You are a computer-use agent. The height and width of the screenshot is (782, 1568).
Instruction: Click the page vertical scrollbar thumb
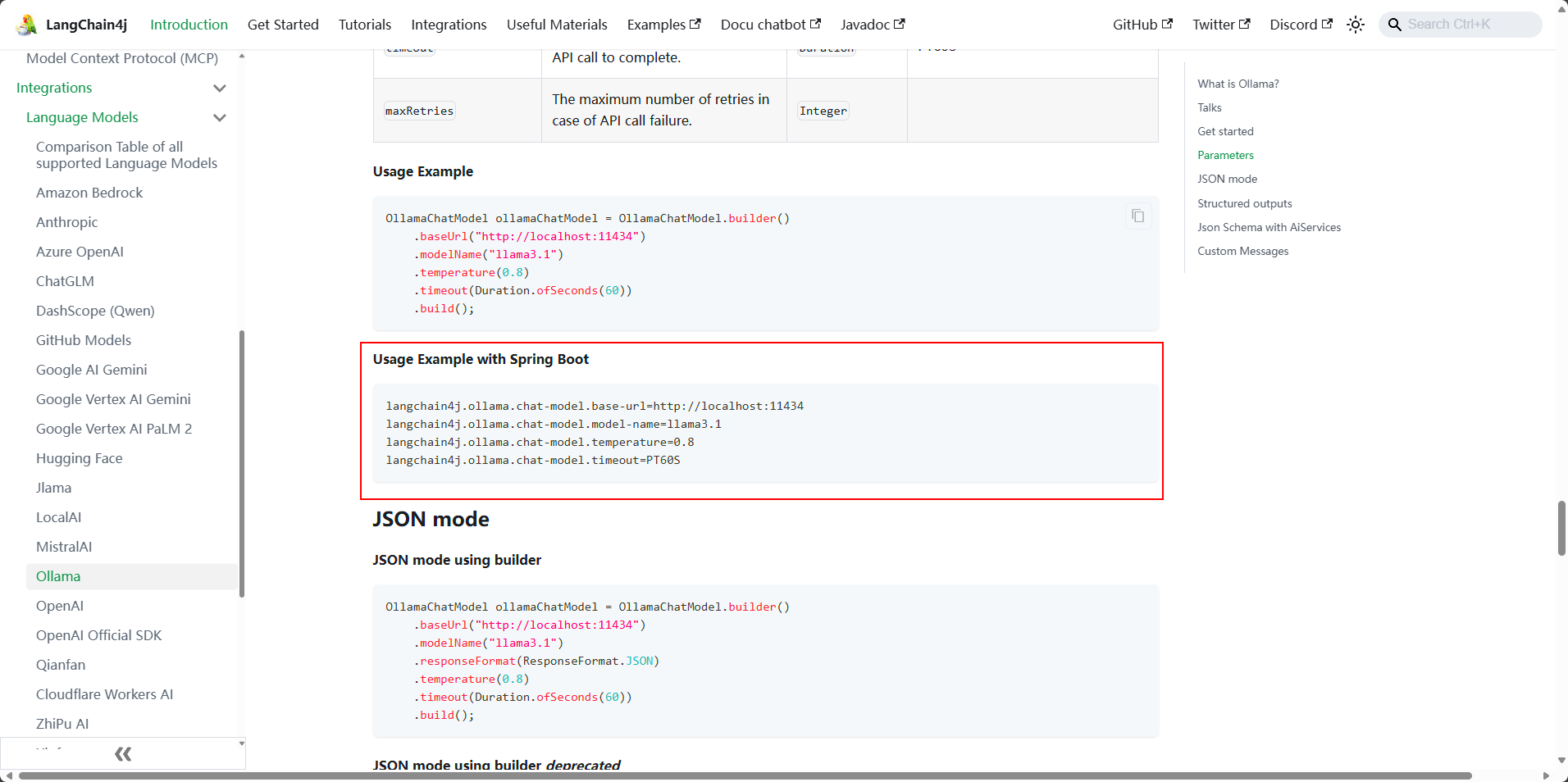[x=1561, y=529]
